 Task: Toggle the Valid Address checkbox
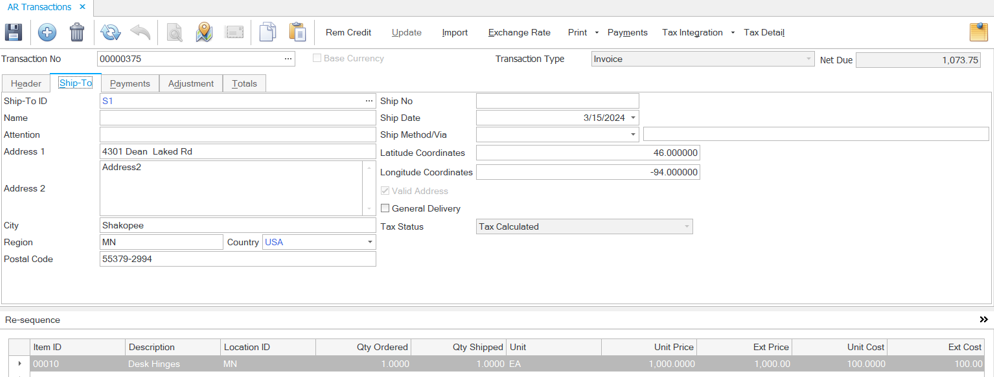[x=384, y=191]
